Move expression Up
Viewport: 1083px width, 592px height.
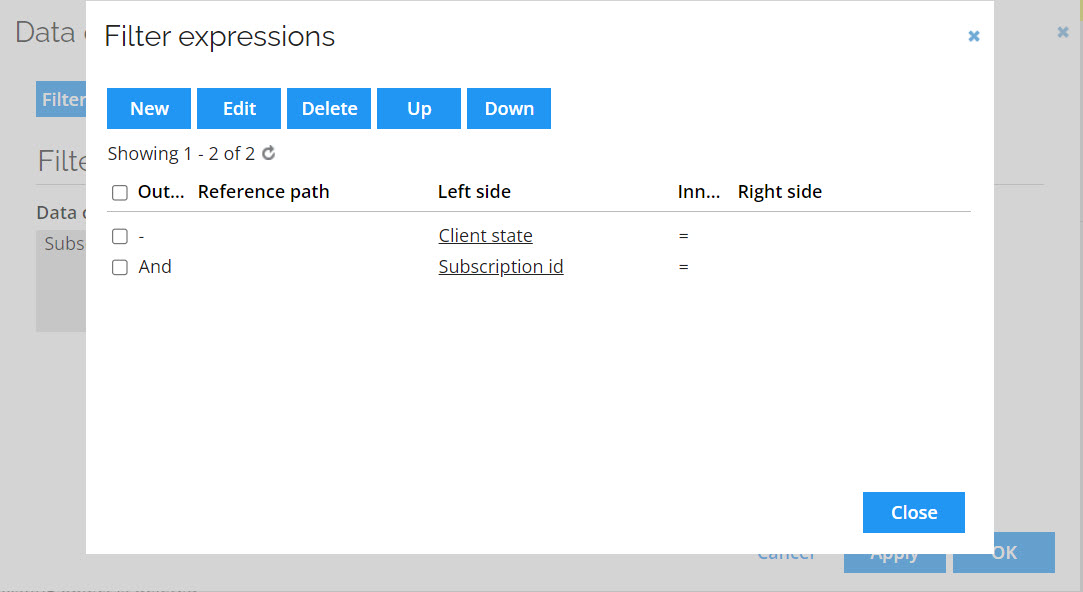coord(419,108)
